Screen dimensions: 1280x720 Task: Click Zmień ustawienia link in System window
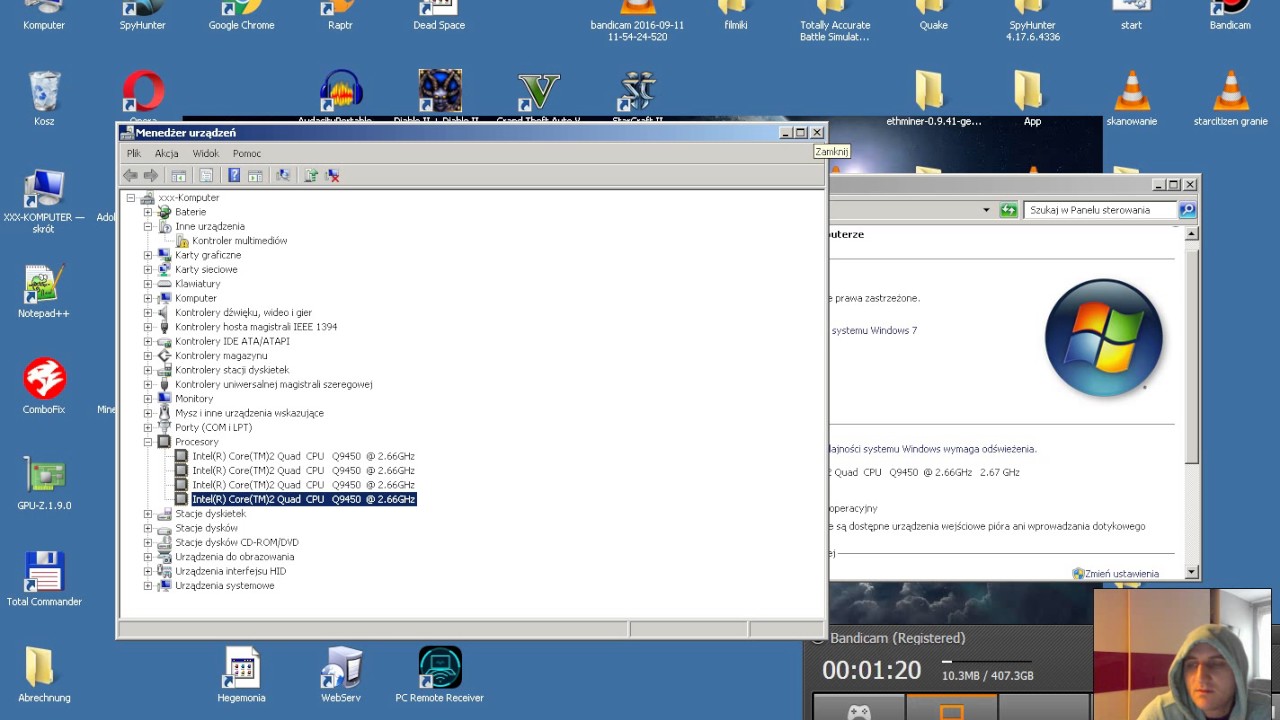tap(1122, 574)
